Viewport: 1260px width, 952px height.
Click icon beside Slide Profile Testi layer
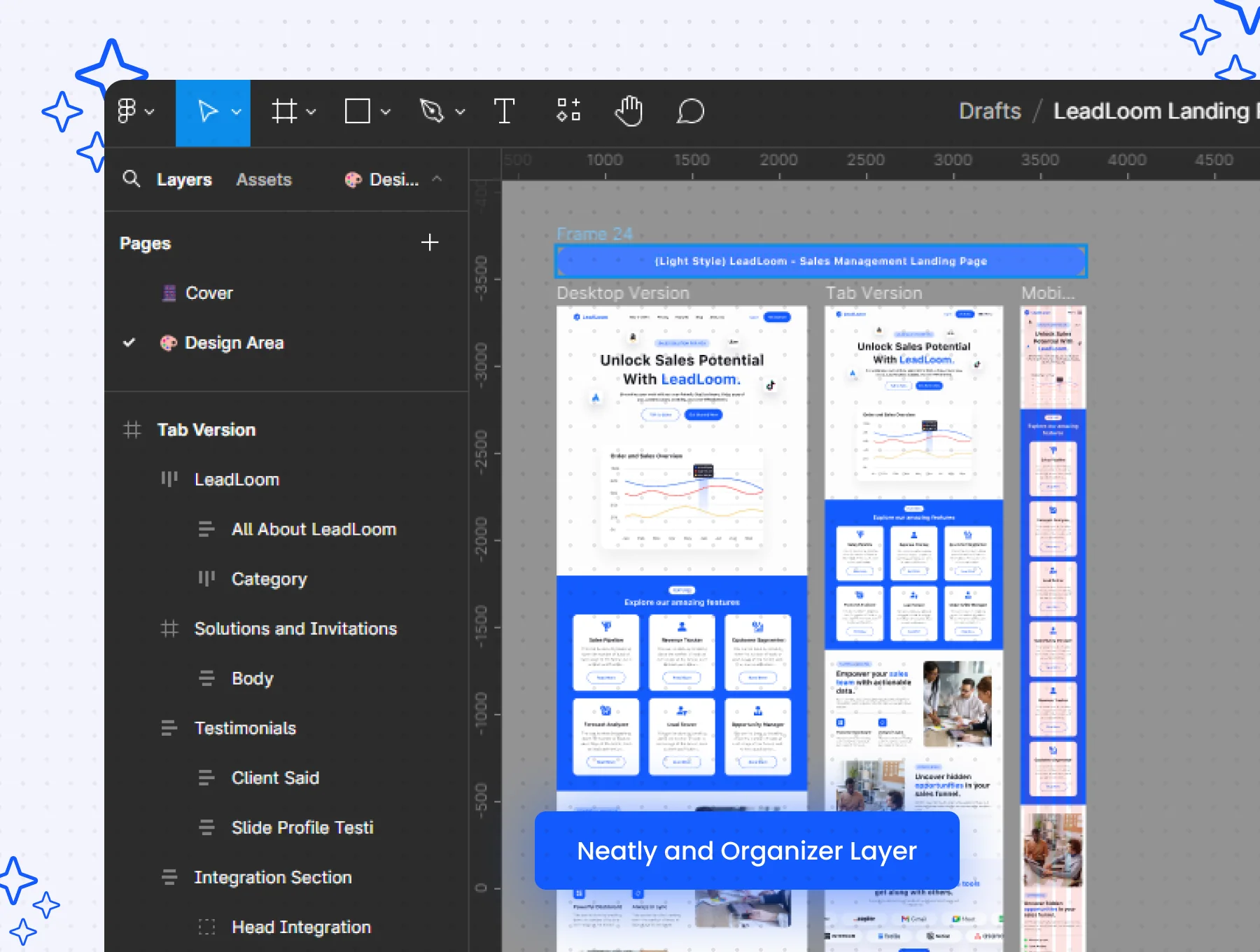206,827
